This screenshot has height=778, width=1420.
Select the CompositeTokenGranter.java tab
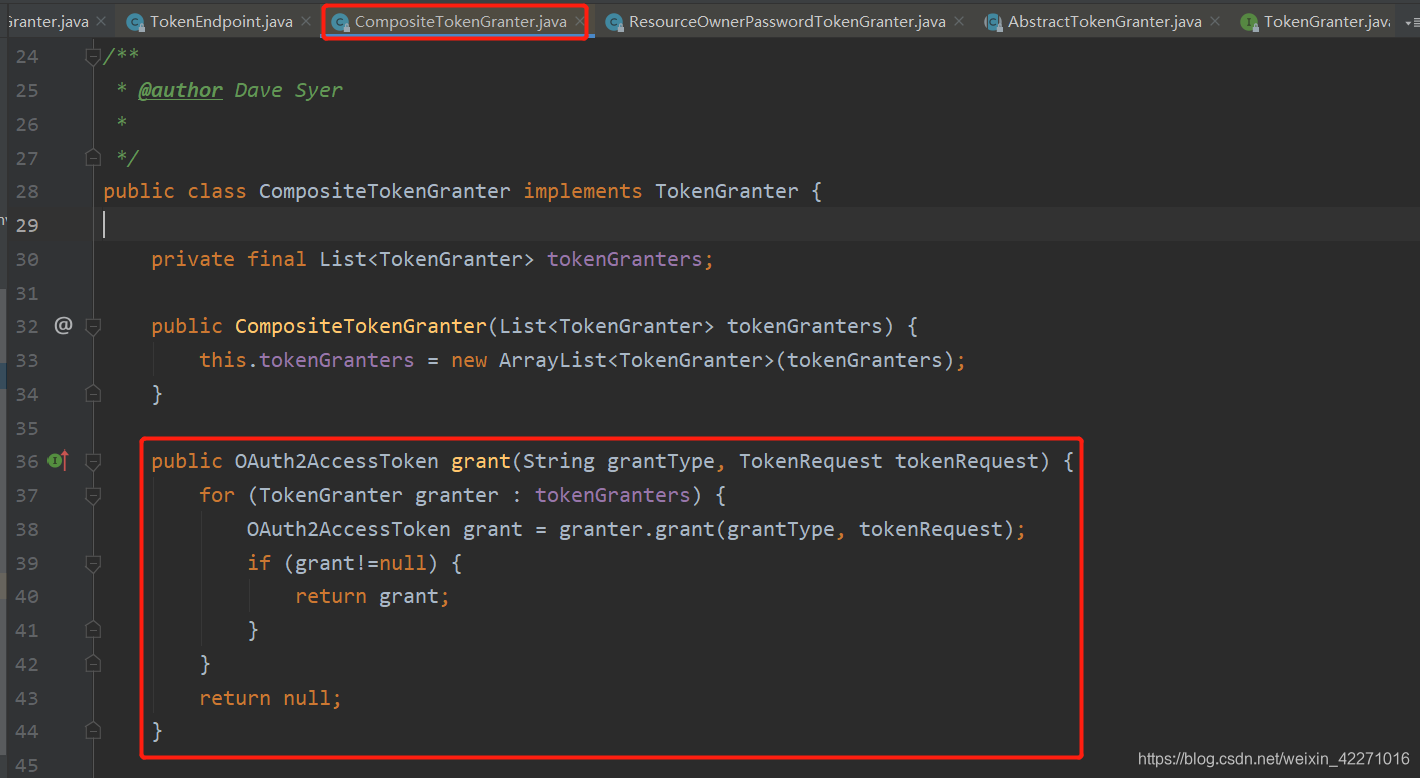pyautogui.click(x=460, y=21)
